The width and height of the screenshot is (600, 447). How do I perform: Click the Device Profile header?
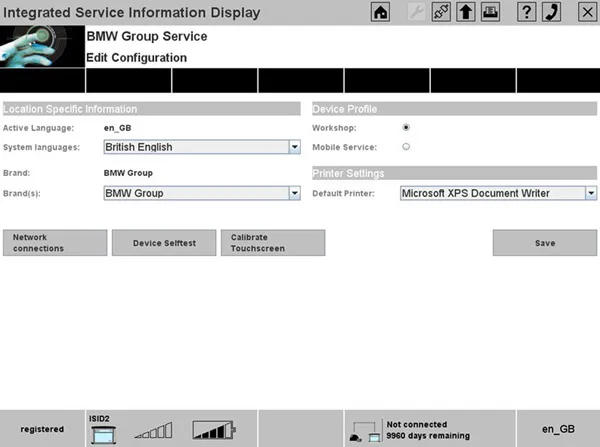(455, 109)
